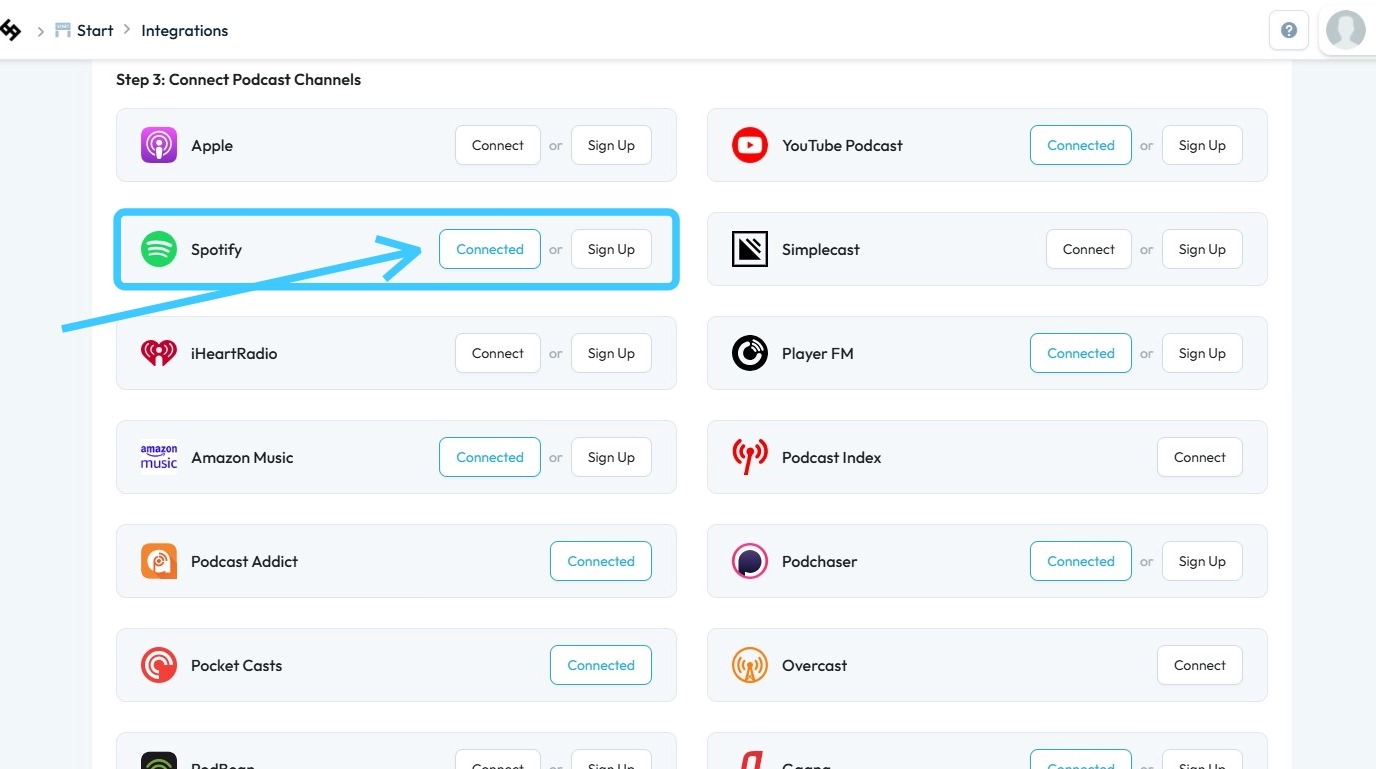Viewport: 1376px width, 769px height.
Task: Toggle Amazon Music's Connected button
Action: (490, 457)
